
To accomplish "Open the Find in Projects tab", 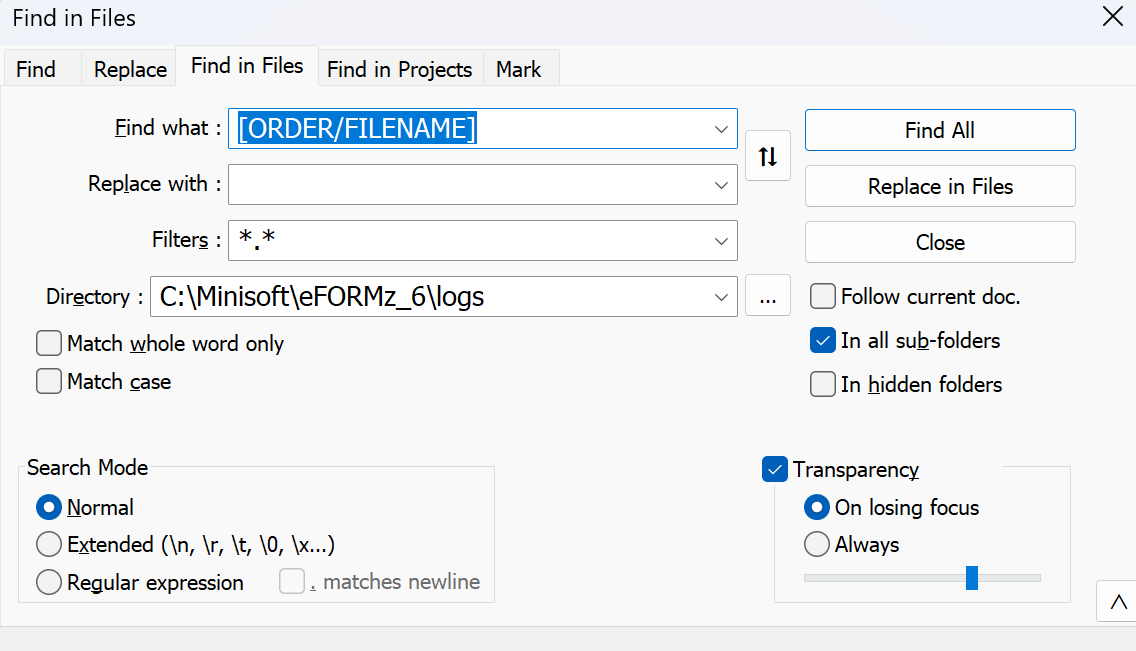I will [x=399, y=70].
